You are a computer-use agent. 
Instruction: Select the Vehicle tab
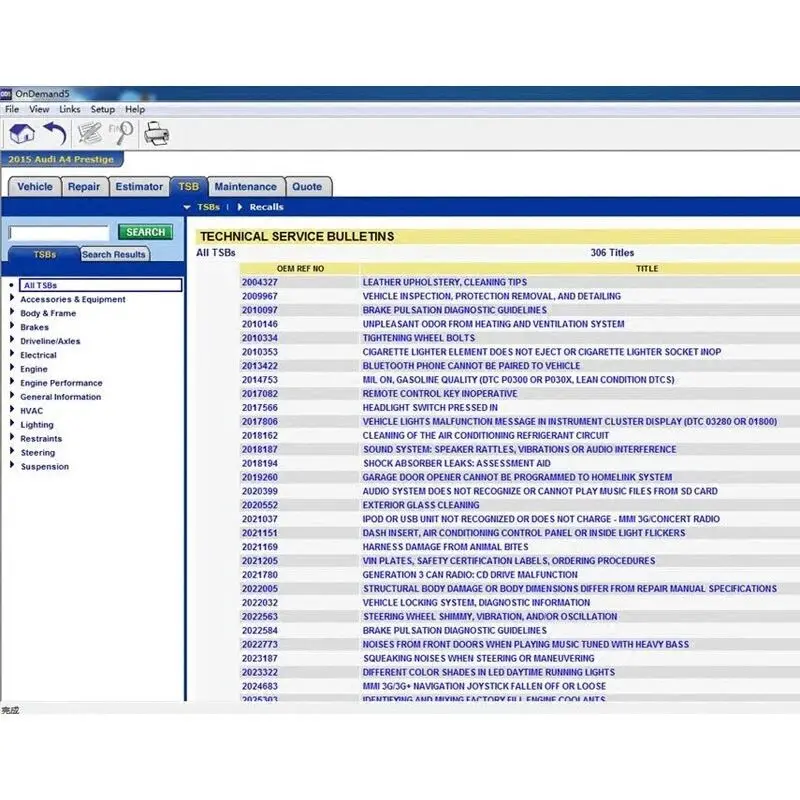pyautogui.click(x=35, y=186)
